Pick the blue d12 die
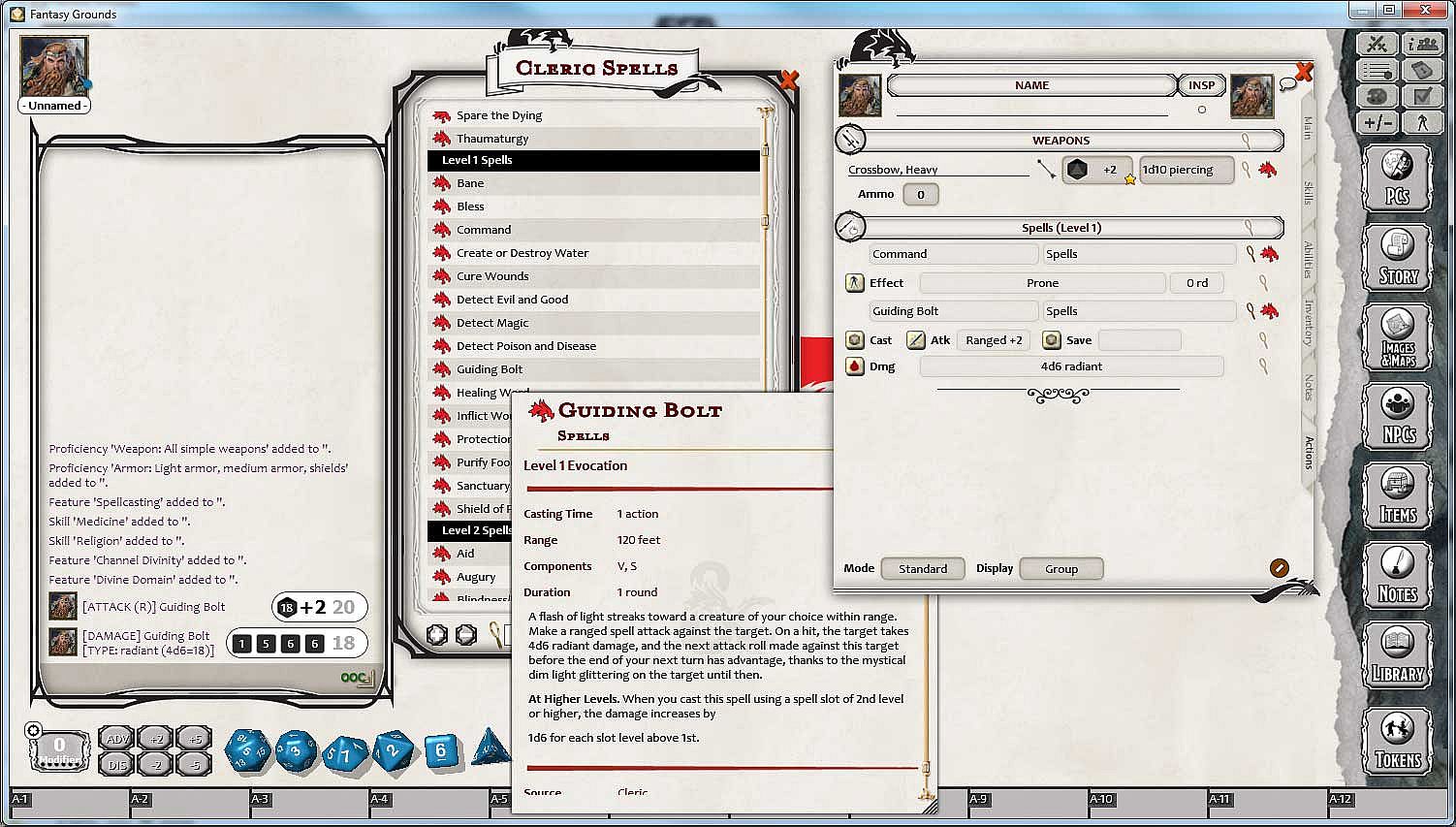 296,750
